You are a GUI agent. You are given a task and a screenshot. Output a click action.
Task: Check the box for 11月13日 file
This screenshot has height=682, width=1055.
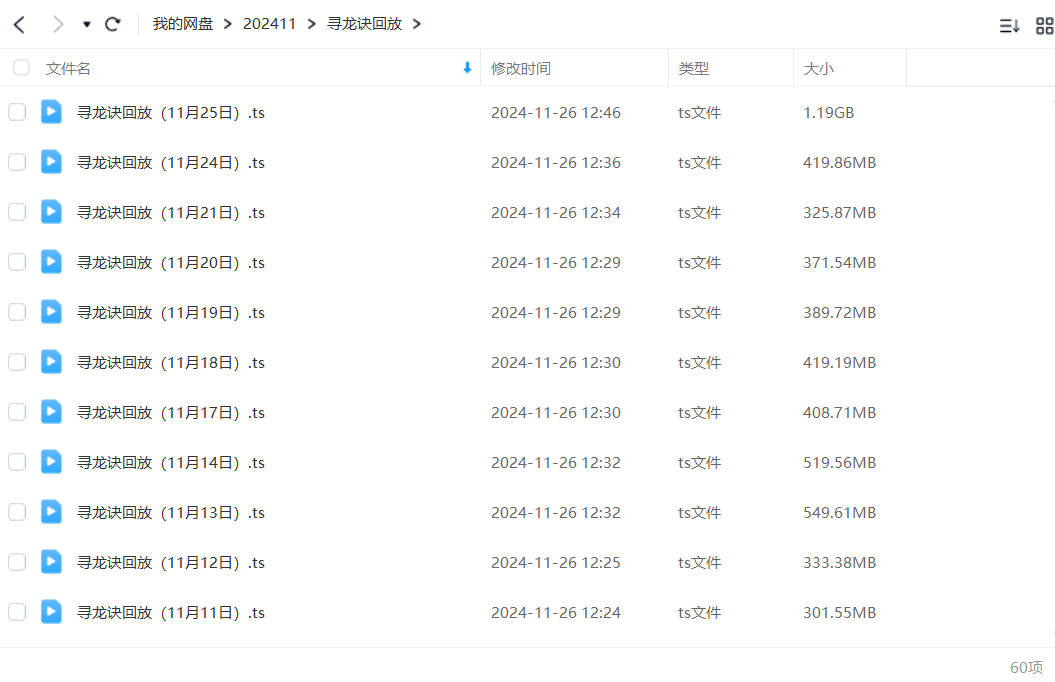(17, 512)
